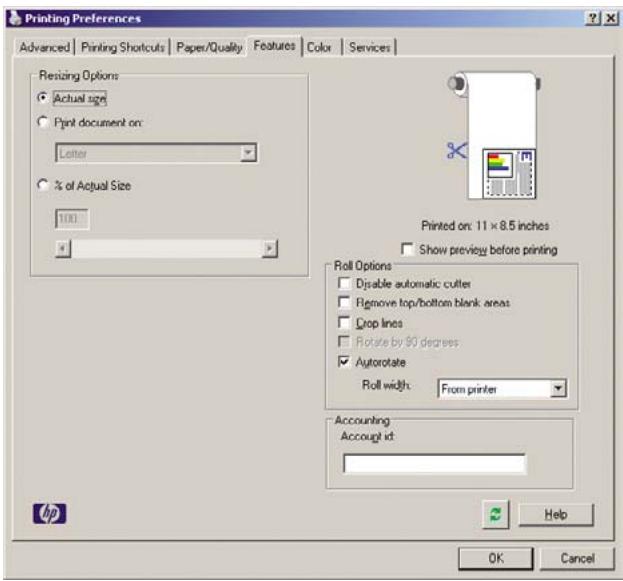Select the Features tab
623x581 pixels.
click(x=275, y=46)
